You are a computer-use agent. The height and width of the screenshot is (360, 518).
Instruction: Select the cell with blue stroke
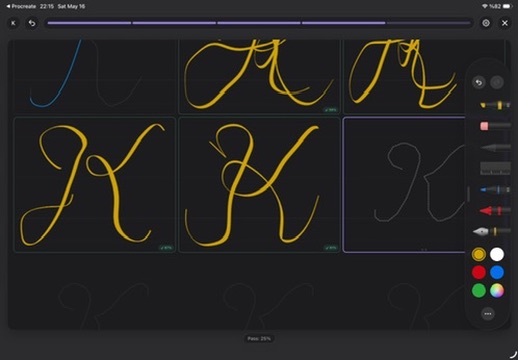(95, 77)
